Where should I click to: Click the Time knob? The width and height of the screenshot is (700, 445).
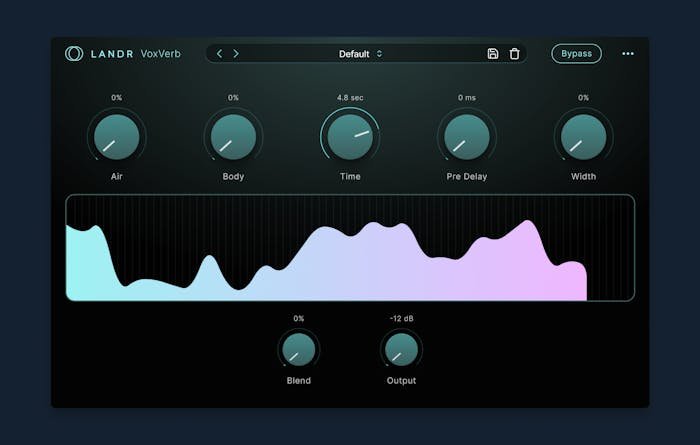click(x=350, y=137)
